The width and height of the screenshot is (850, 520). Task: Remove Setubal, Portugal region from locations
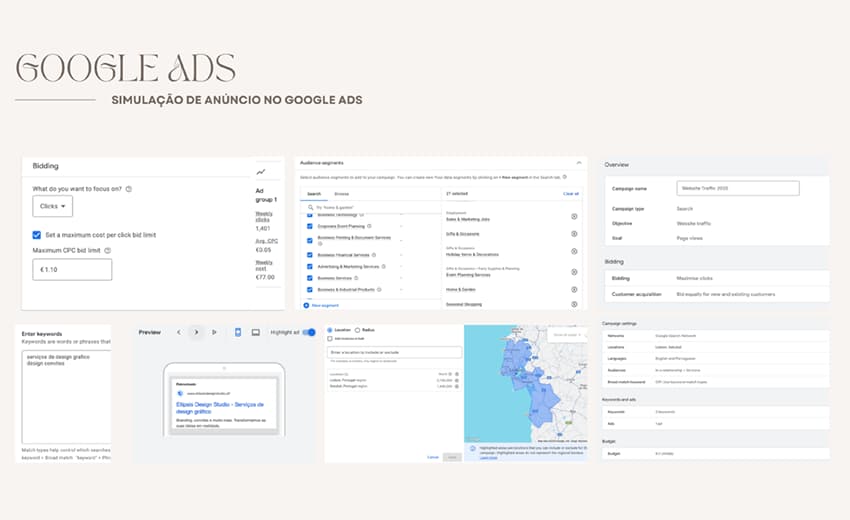coord(457,386)
